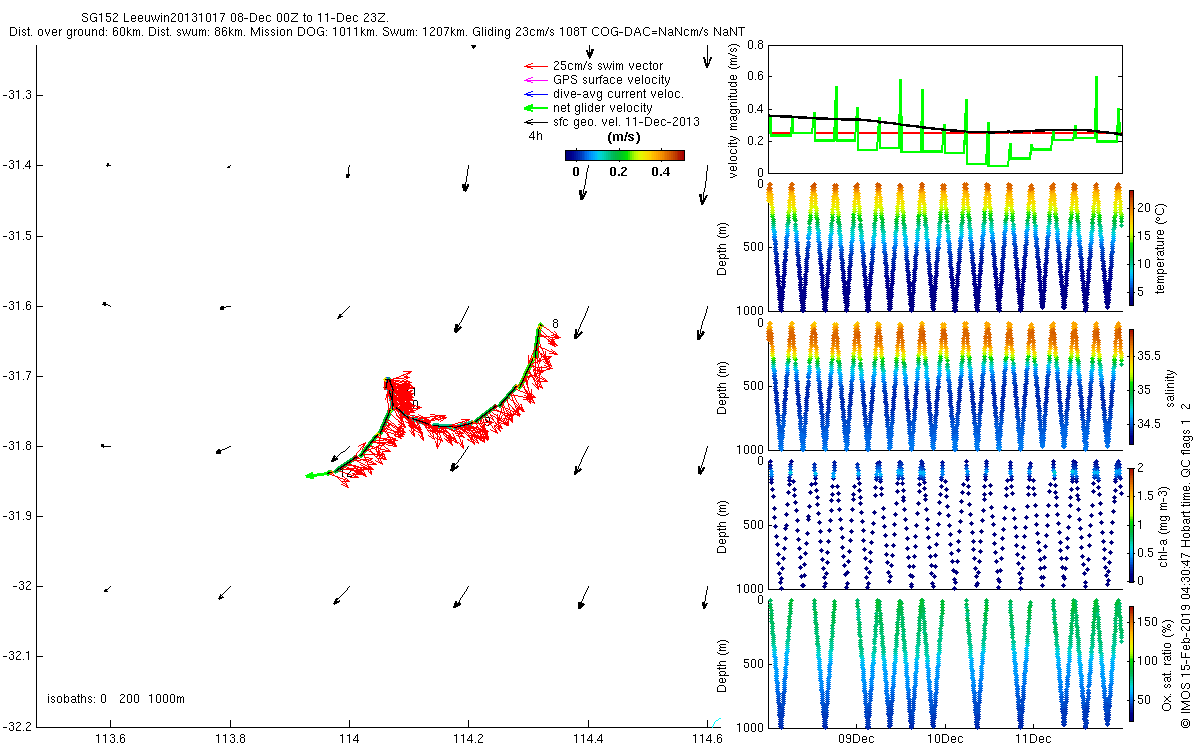The height and width of the screenshot is (750, 1200).
Task: Click the horizontal velocity colorbar in the map
Action: pyautogui.click(x=624, y=155)
